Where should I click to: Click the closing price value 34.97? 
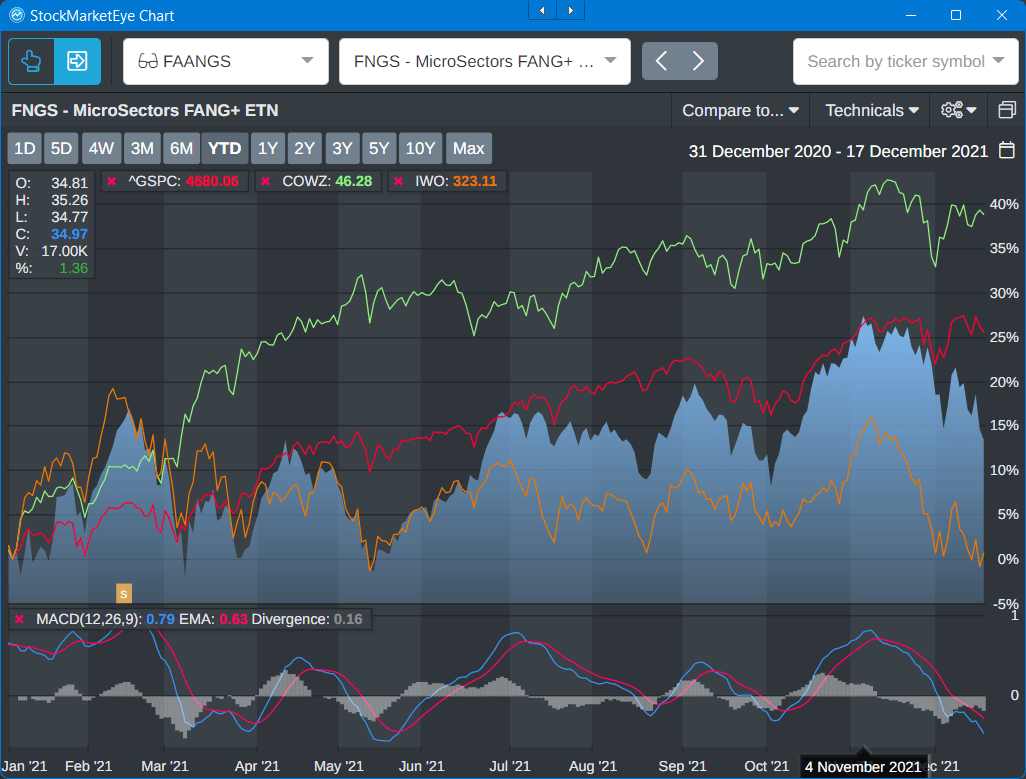69,234
